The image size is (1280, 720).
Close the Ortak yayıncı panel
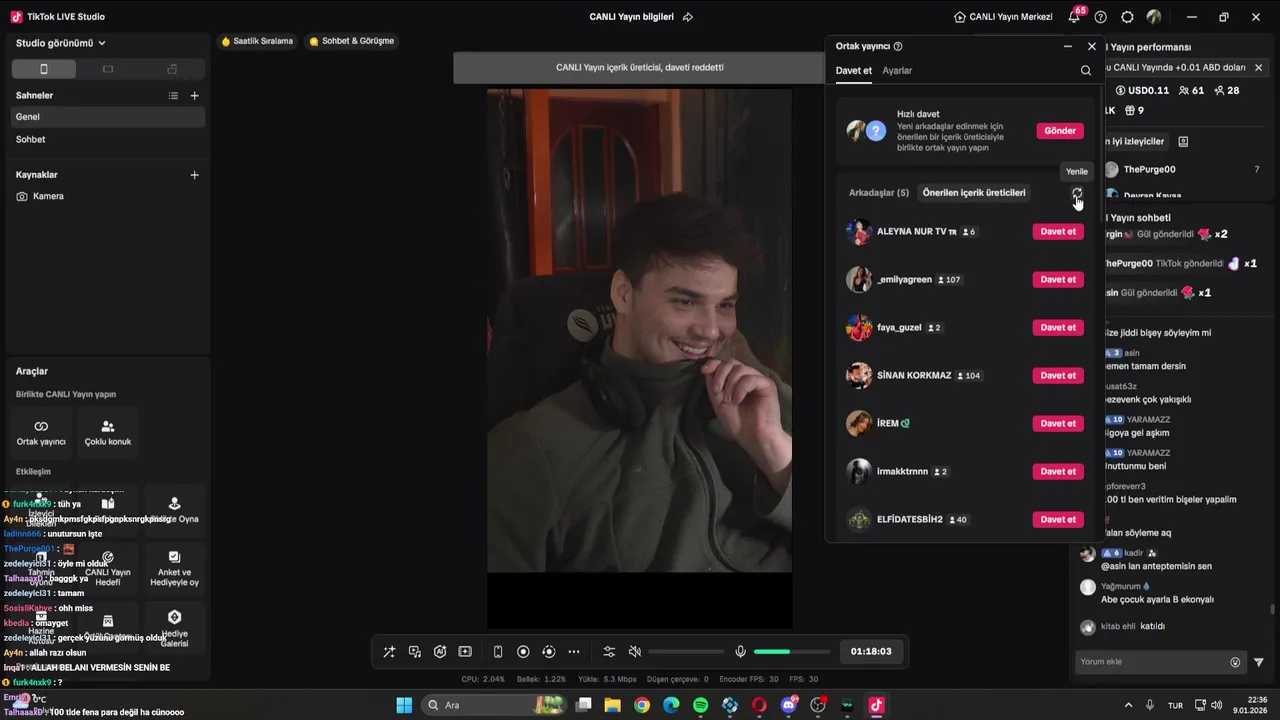coord(1092,46)
